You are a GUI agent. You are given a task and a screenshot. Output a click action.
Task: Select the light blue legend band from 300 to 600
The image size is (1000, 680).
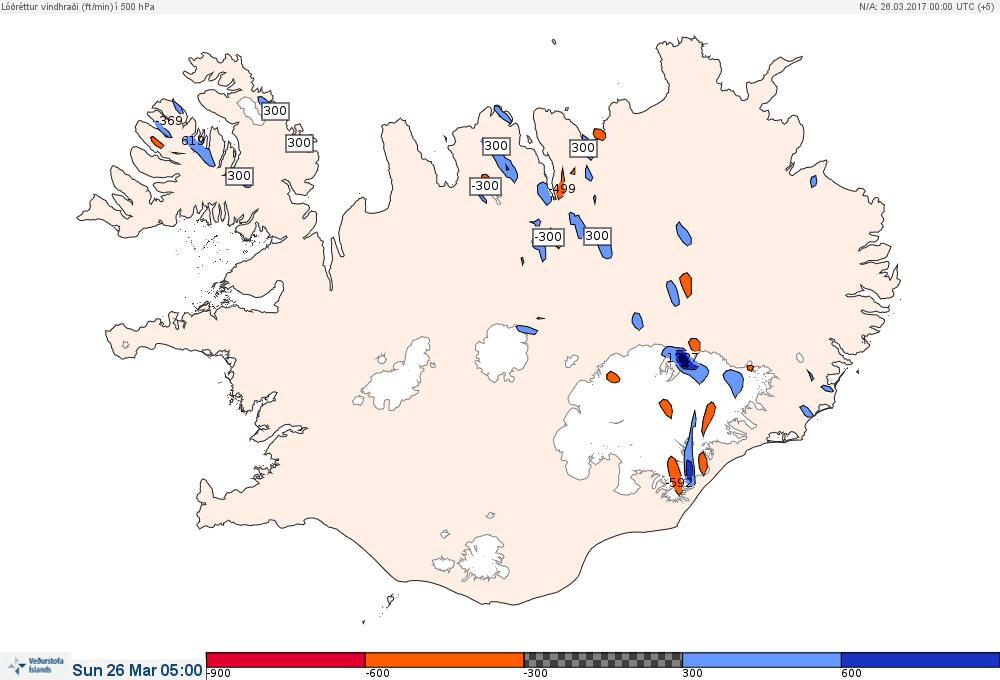[761, 660]
